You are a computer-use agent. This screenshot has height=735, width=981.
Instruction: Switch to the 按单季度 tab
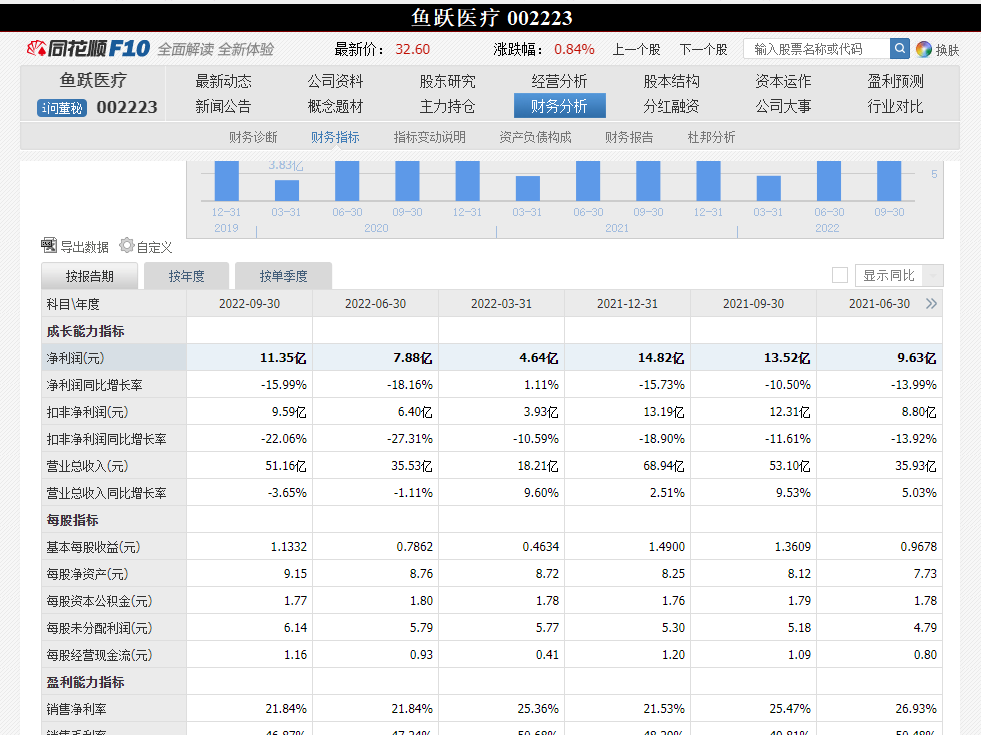(x=283, y=276)
